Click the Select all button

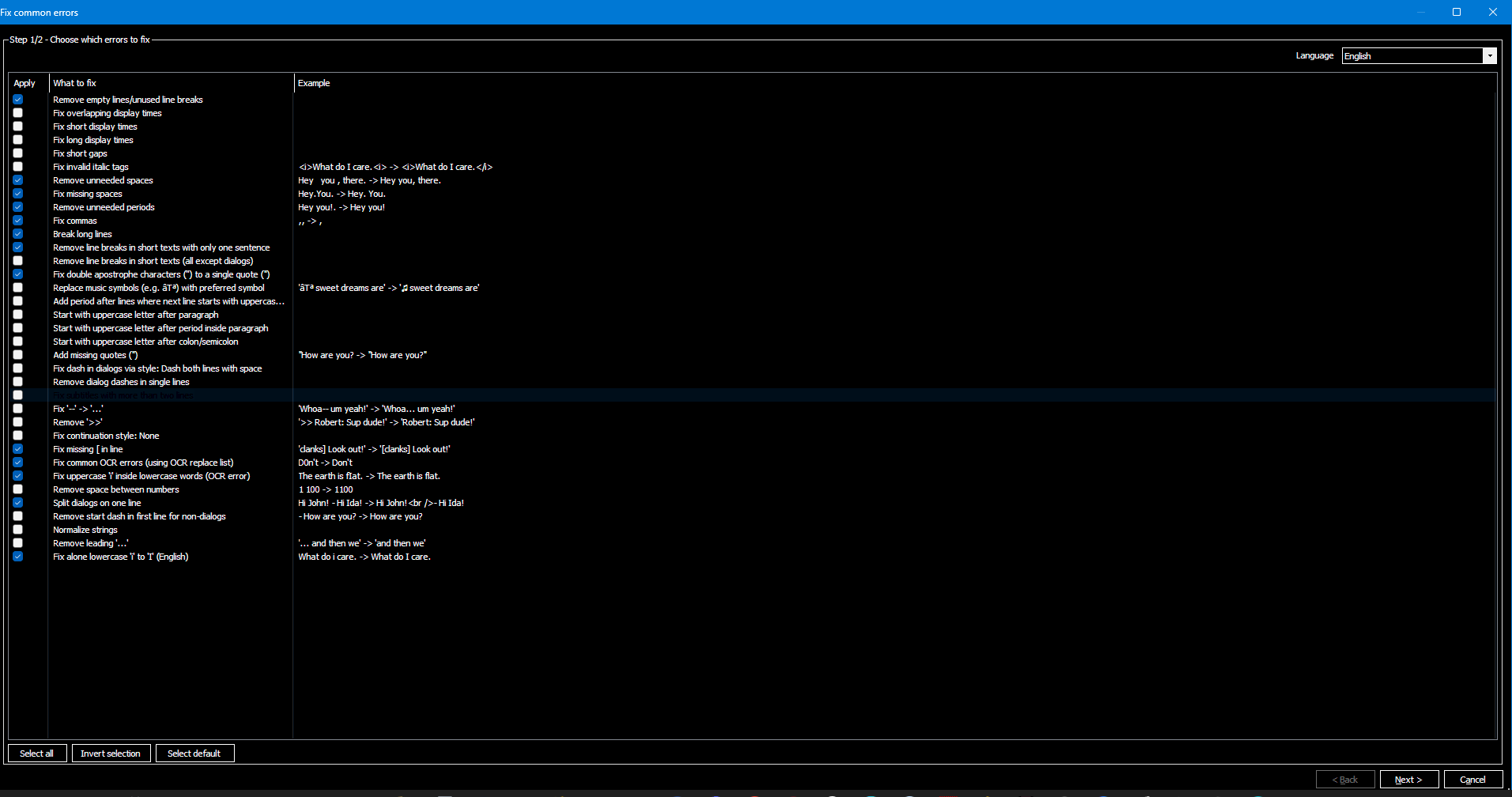[36, 752]
